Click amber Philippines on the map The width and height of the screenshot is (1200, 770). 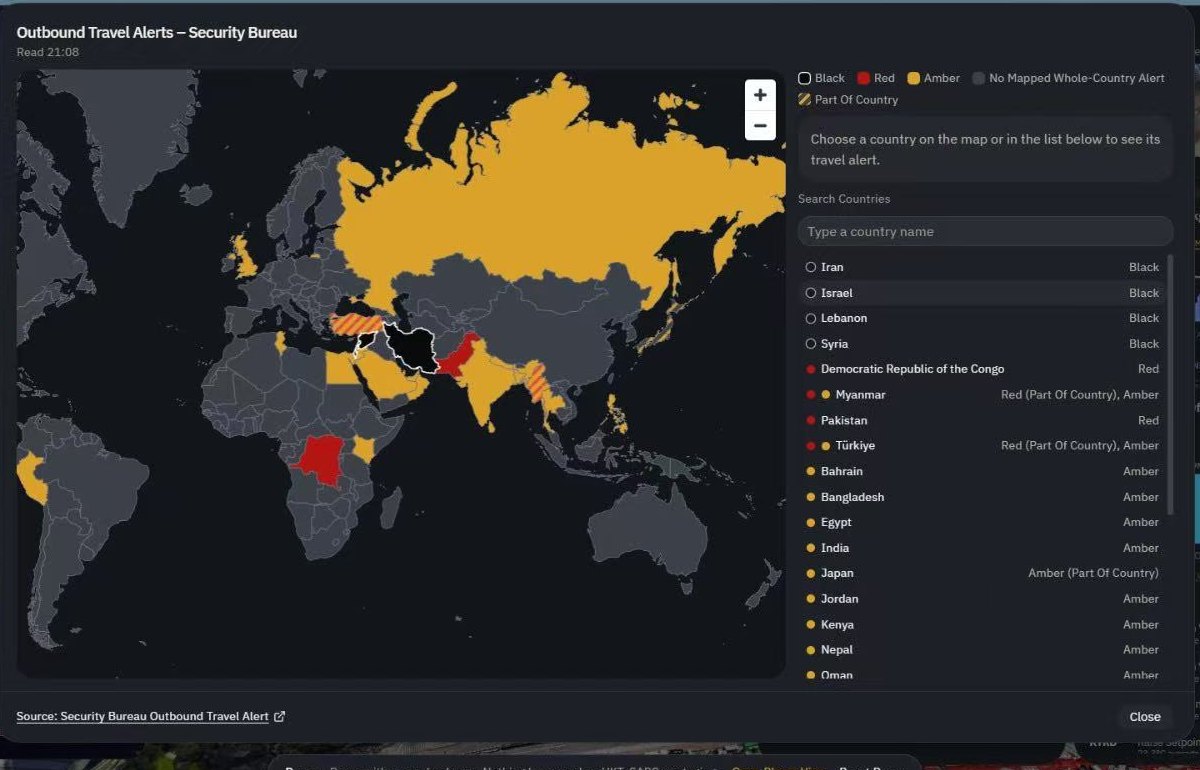pos(616,412)
